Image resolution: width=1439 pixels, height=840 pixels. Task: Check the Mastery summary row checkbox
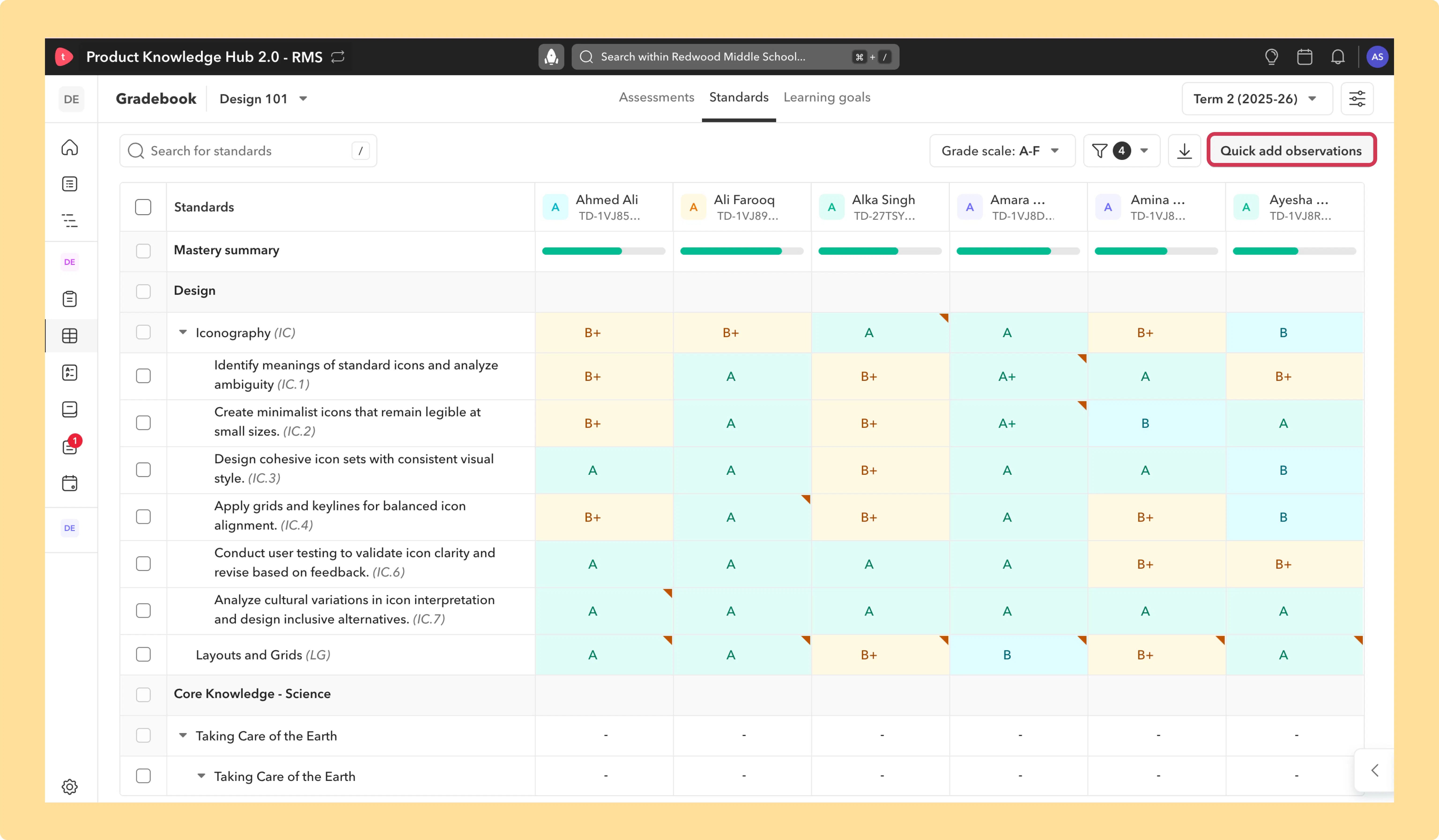[143, 251]
